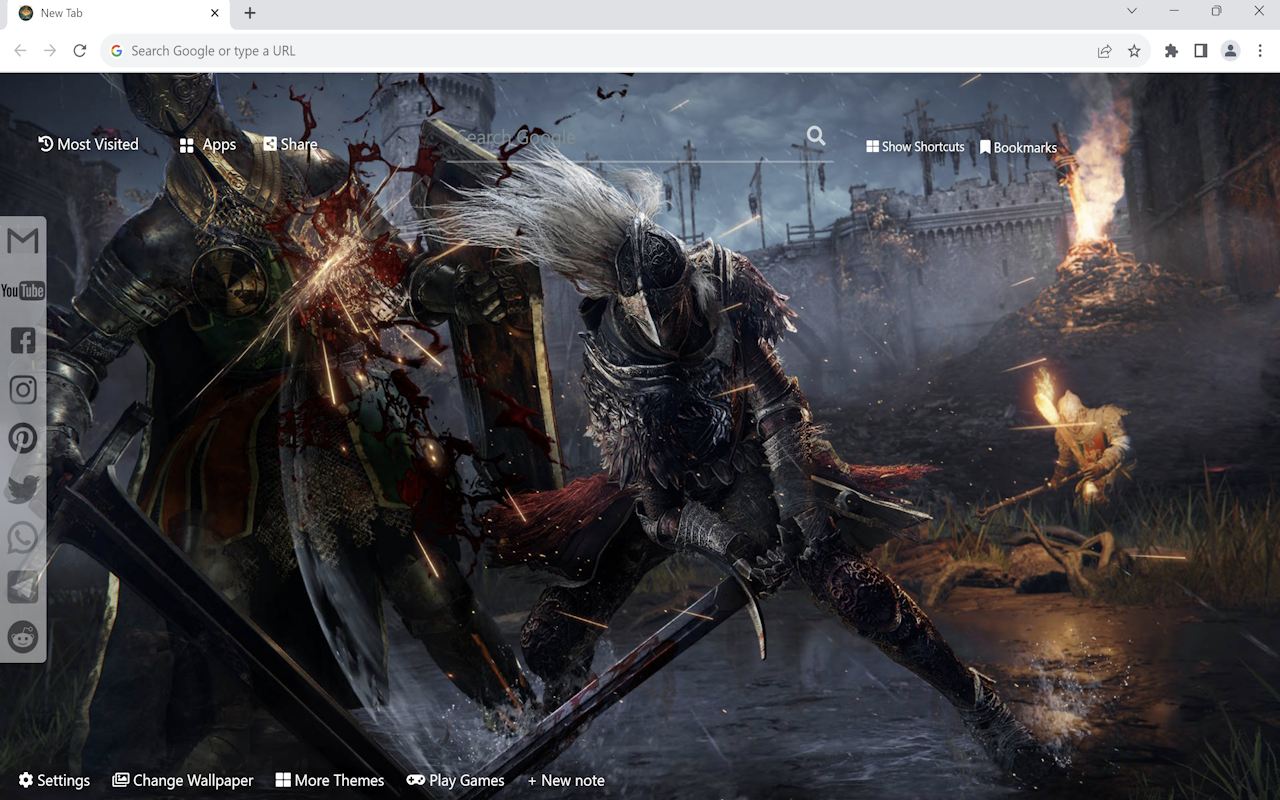
Task: Open the tab search chevron dropdown
Action: click(1131, 12)
